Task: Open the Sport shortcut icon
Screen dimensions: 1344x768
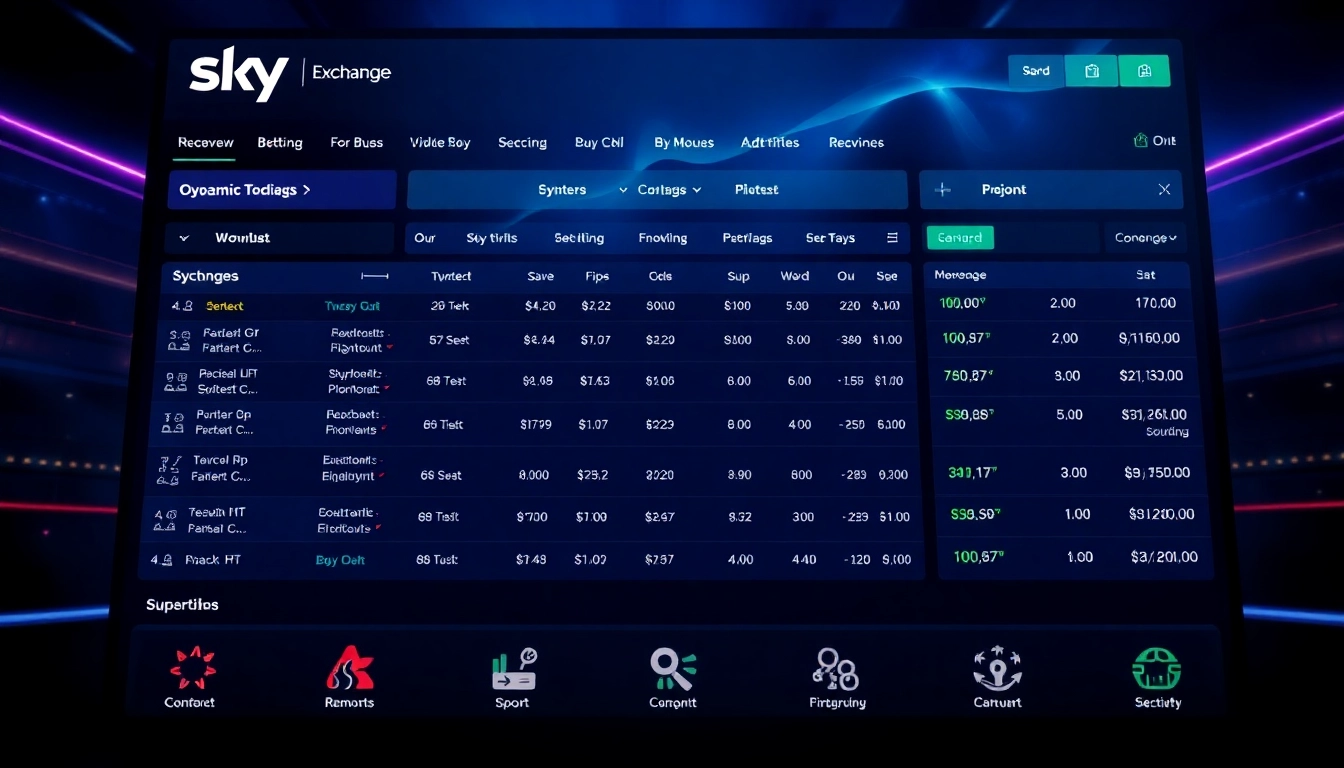Action: pyautogui.click(x=513, y=669)
